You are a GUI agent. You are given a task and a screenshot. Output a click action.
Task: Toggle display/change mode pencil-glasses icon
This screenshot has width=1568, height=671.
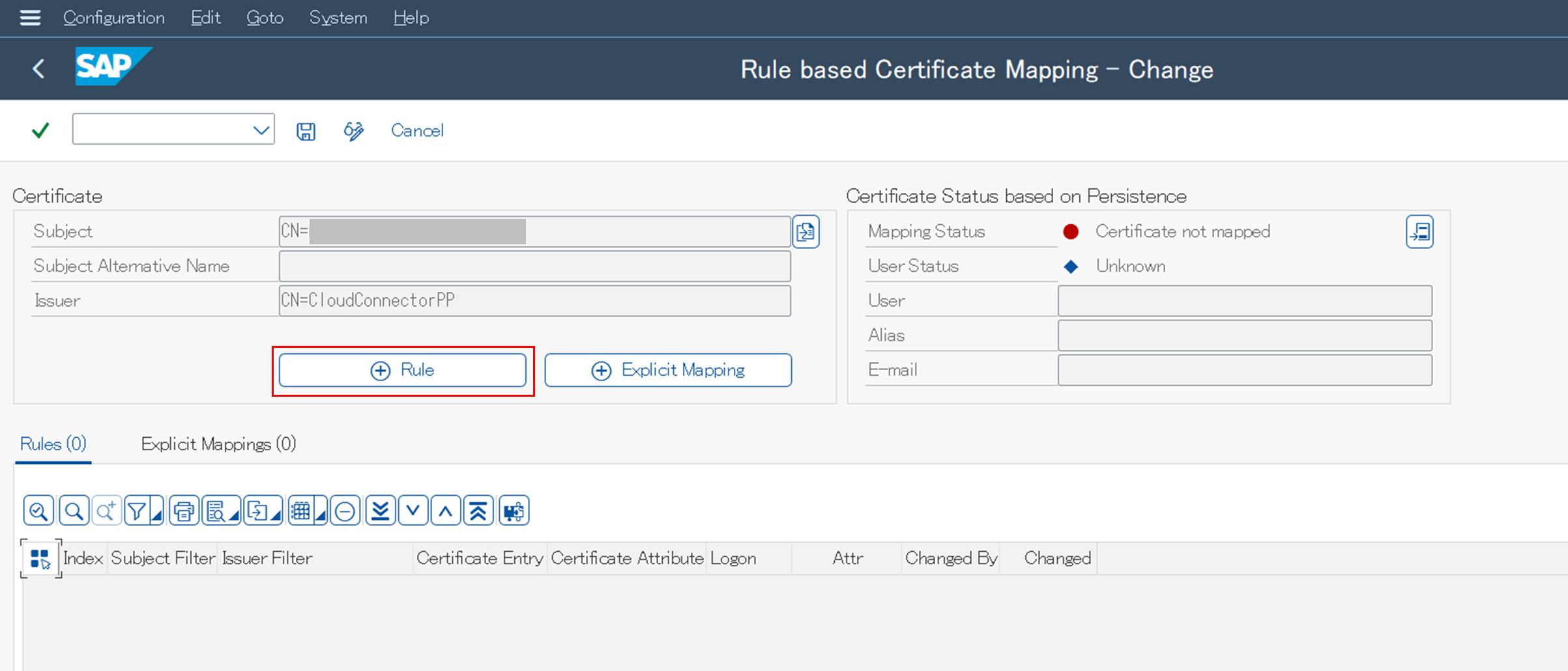point(354,131)
